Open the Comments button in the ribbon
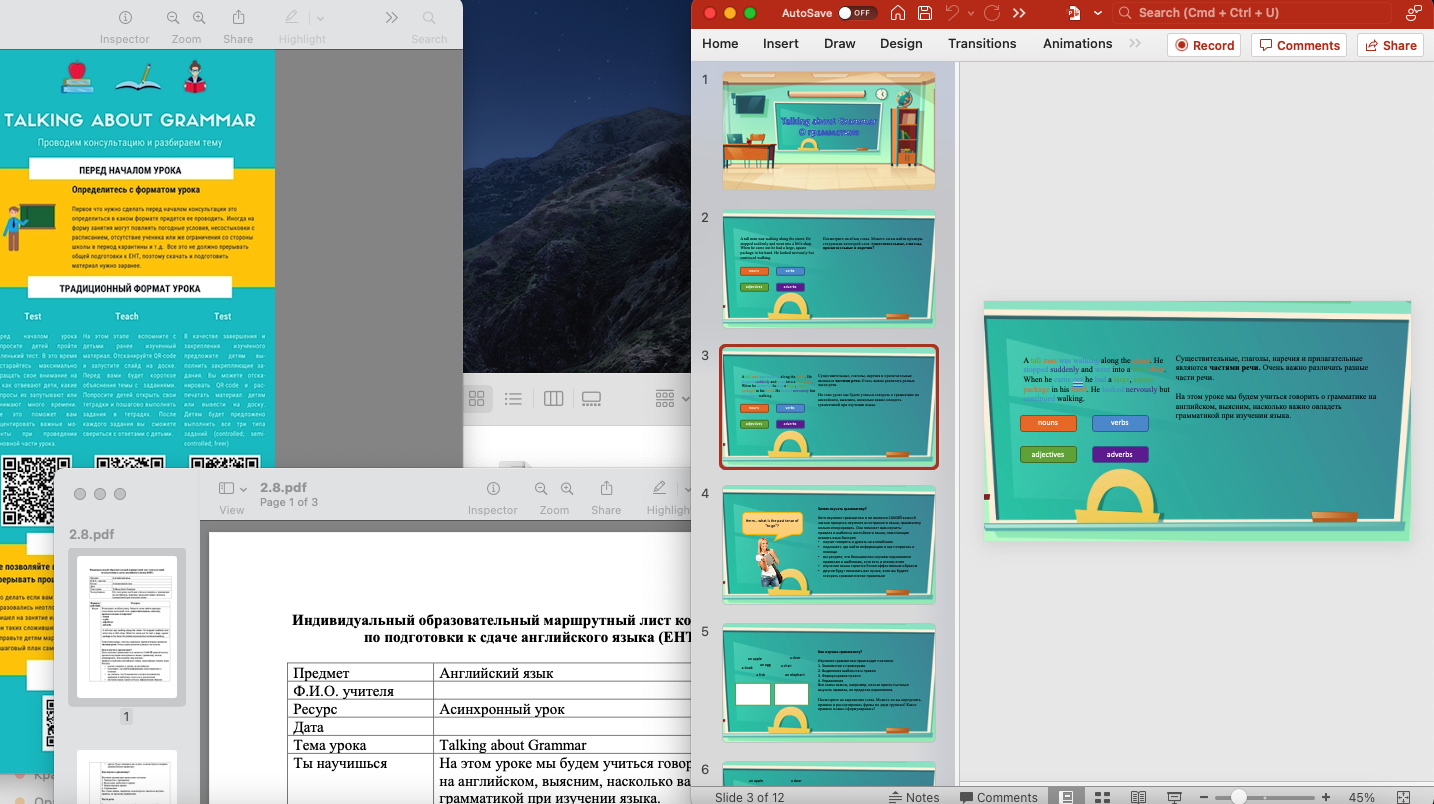Image resolution: width=1434 pixels, height=804 pixels. point(1300,45)
